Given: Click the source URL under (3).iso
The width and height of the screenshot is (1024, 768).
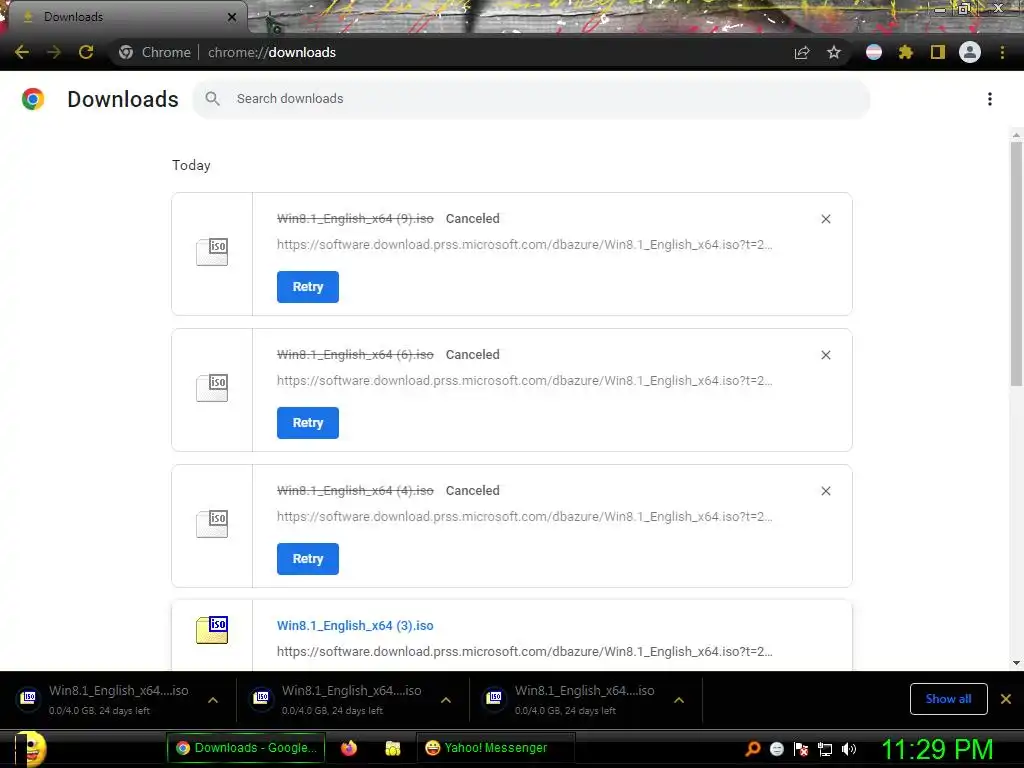Looking at the screenshot, I should (524, 652).
